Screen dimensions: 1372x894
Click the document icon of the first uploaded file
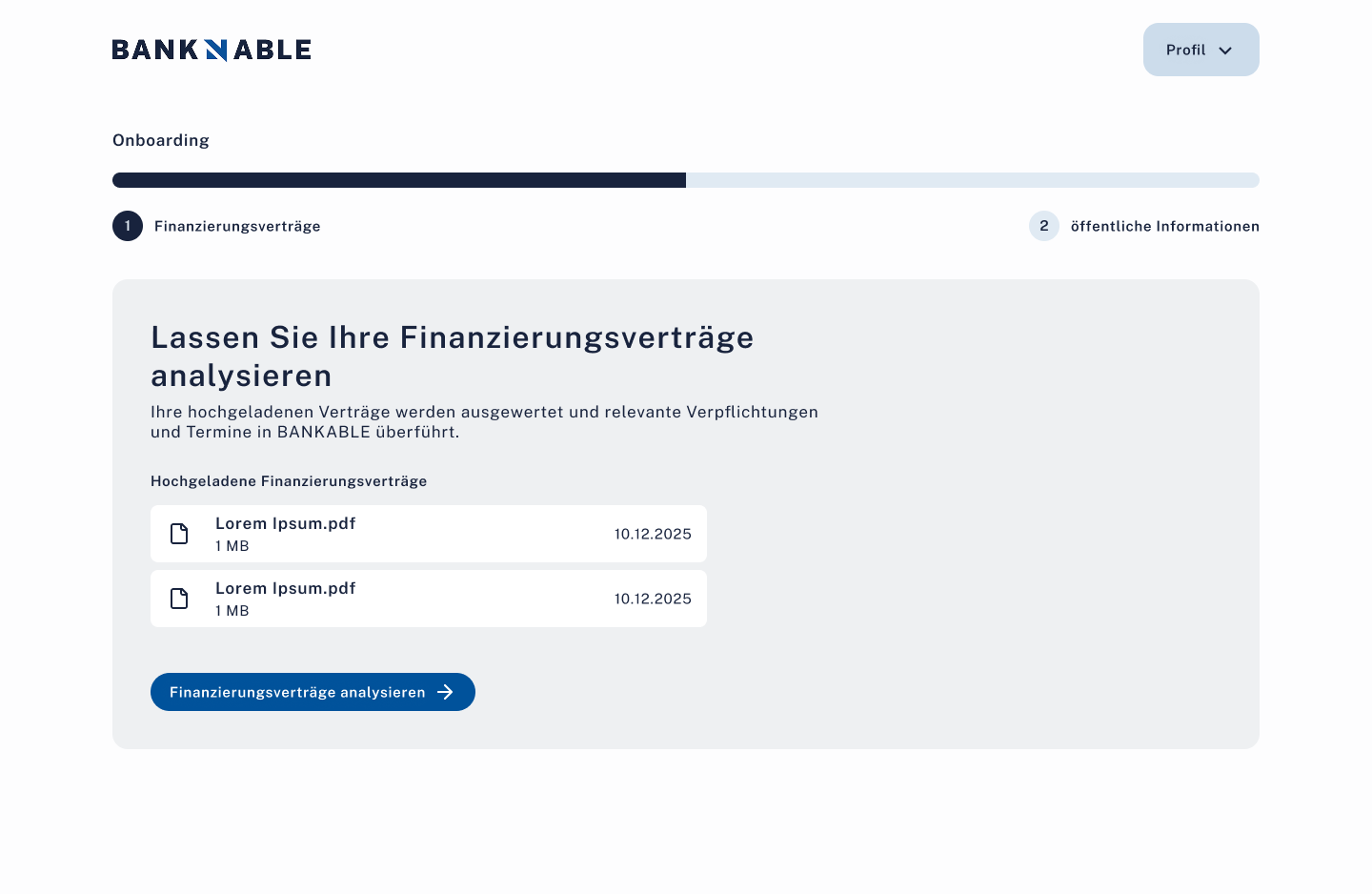click(179, 534)
